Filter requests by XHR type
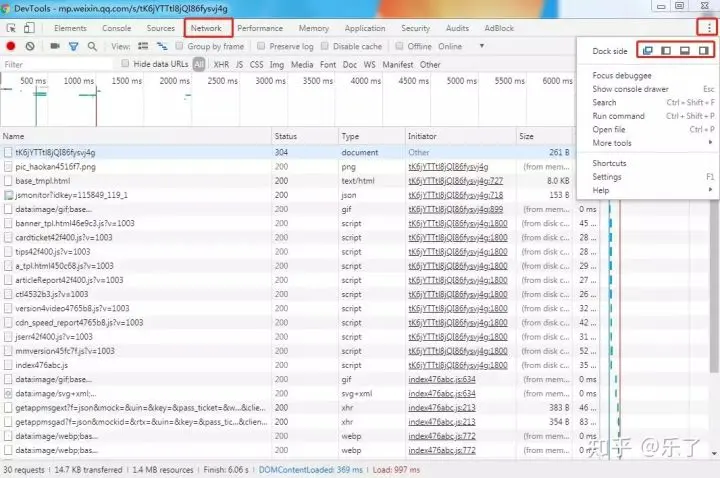720x478 pixels. [221, 64]
